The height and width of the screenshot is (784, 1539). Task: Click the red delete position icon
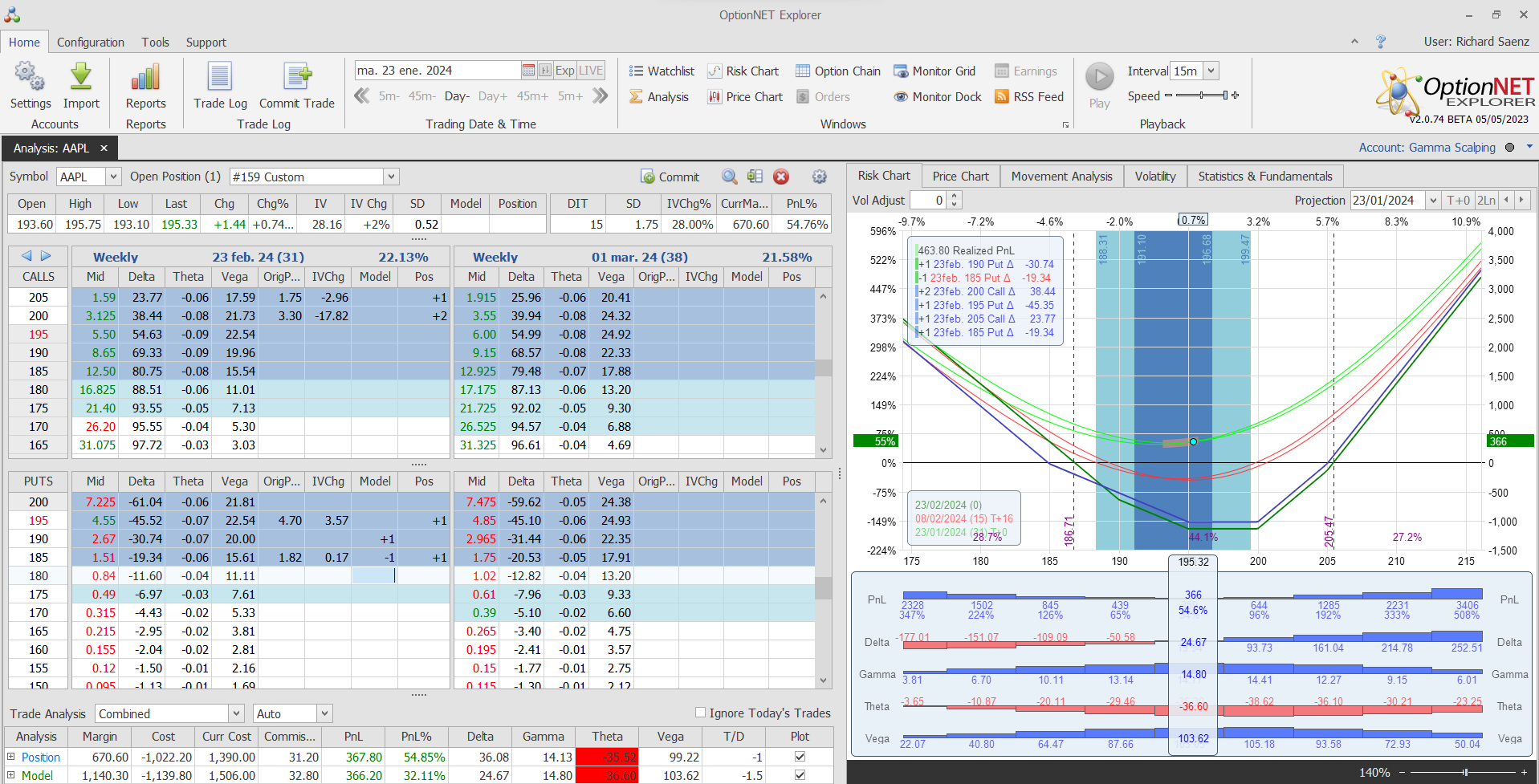coord(781,177)
